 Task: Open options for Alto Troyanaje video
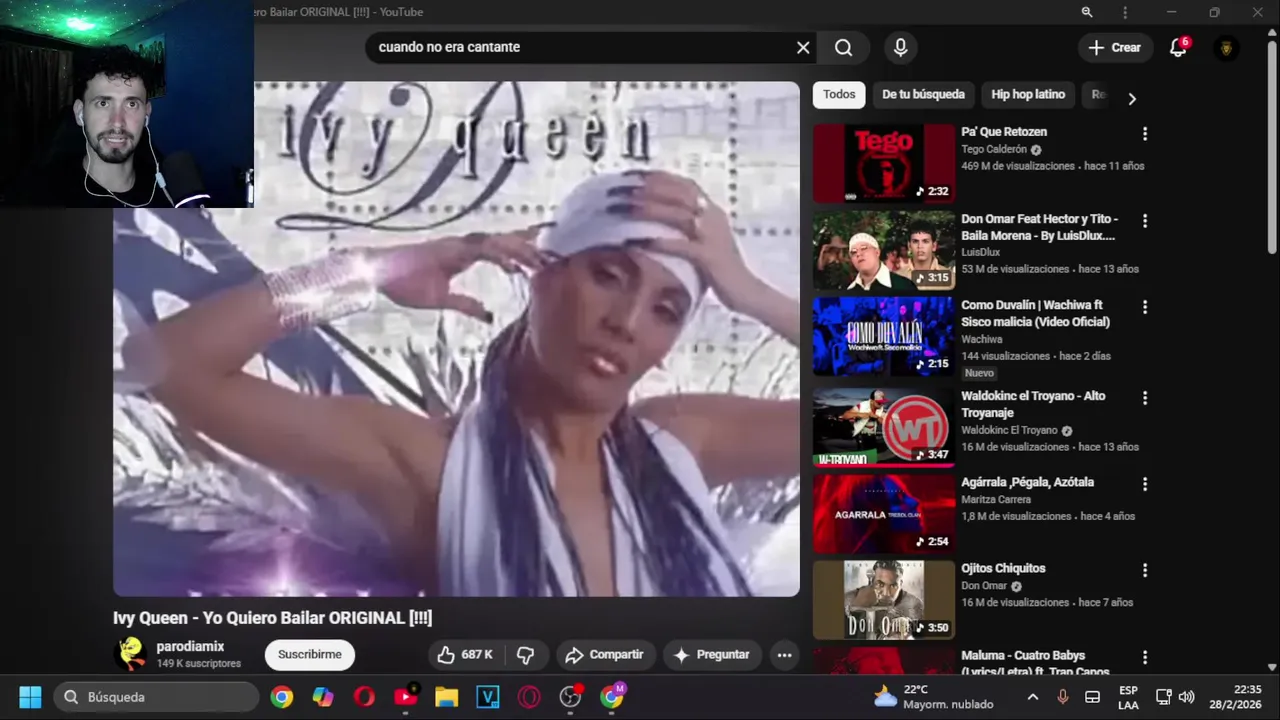(x=1145, y=397)
